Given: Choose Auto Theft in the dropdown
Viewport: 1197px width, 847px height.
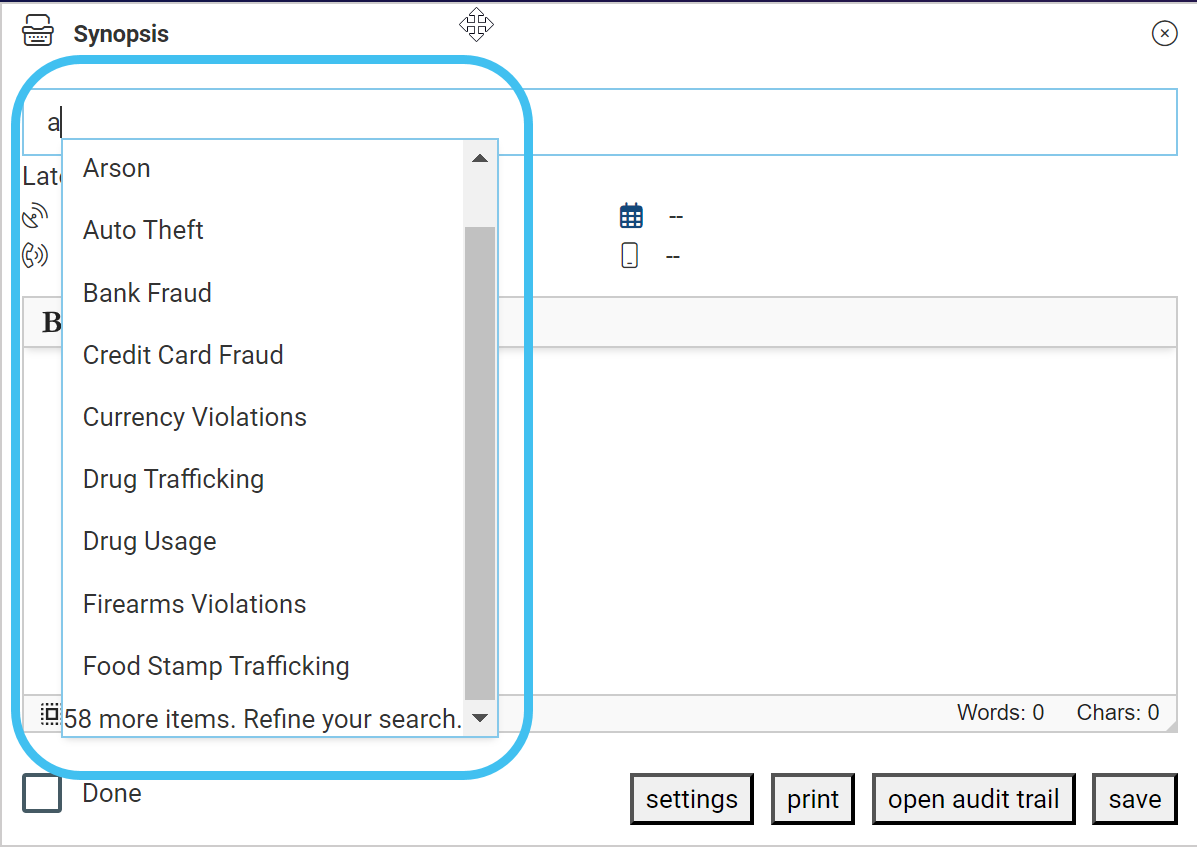Looking at the screenshot, I should click(143, 230).
